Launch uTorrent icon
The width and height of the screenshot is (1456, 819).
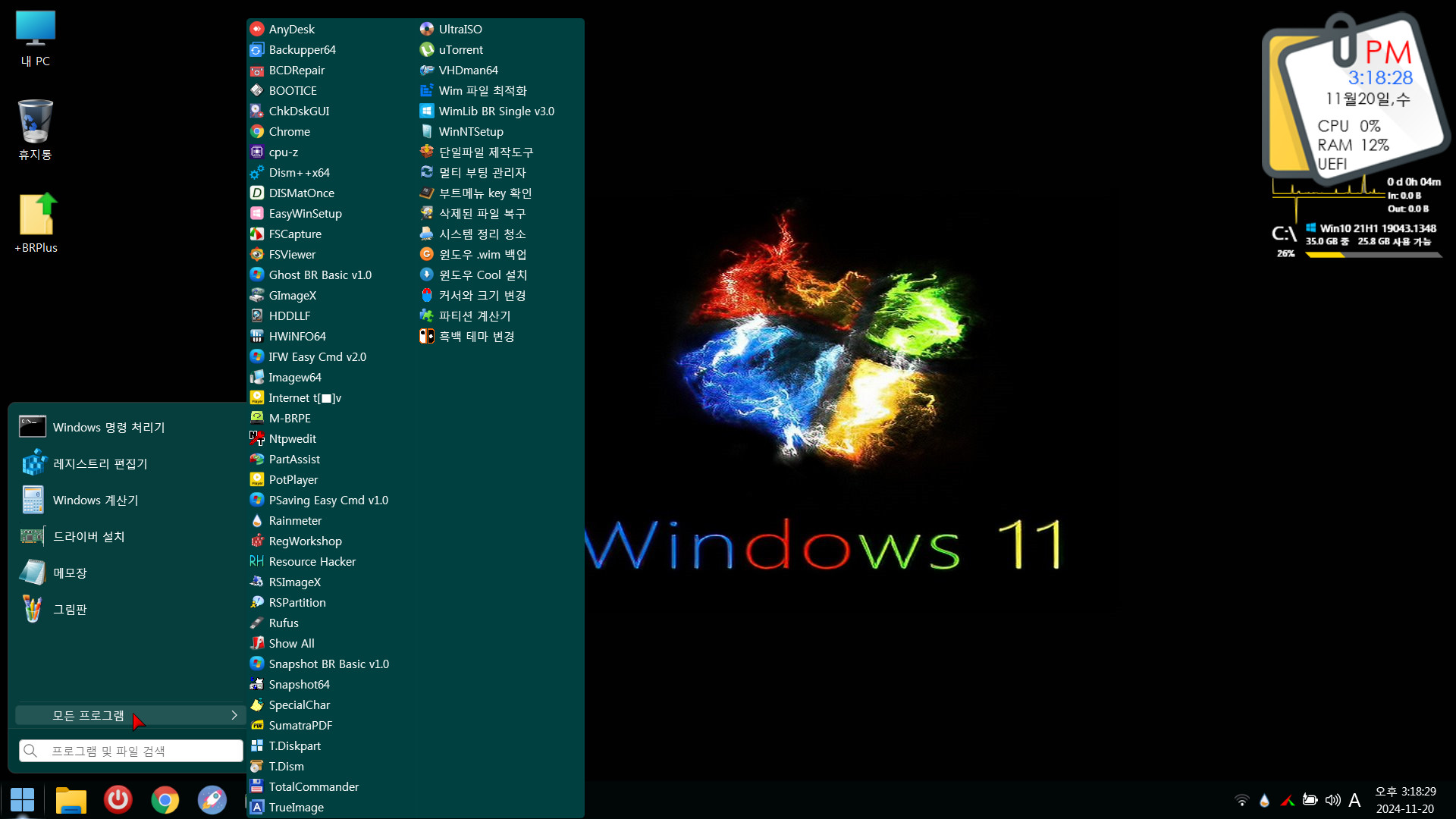[427, 49]
